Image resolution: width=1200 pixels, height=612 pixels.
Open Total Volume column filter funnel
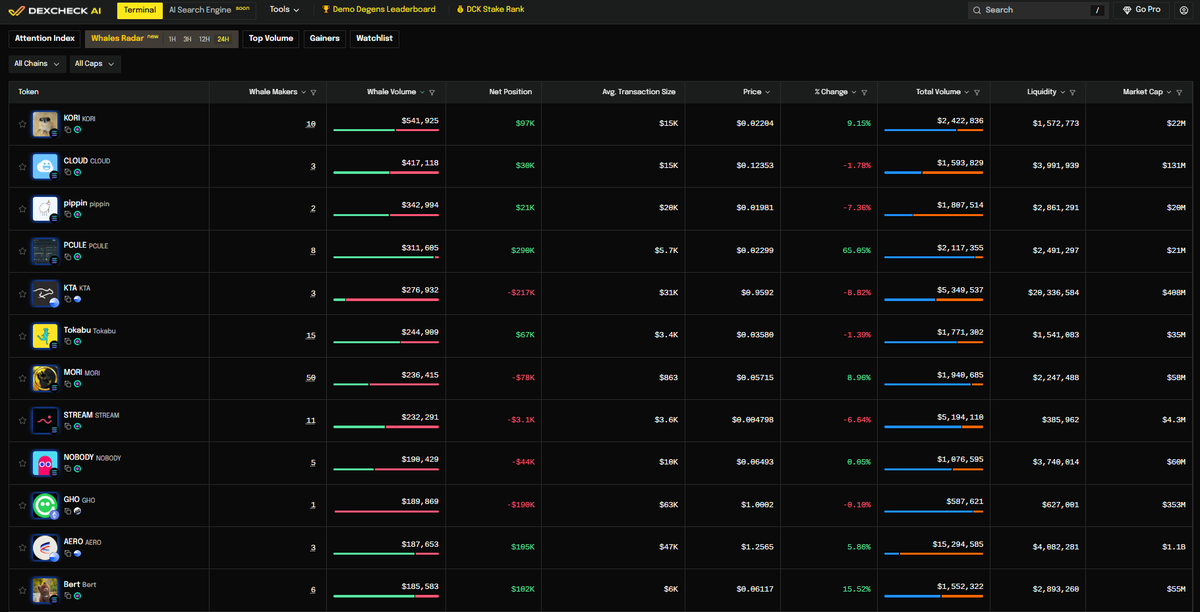point(977,92)
